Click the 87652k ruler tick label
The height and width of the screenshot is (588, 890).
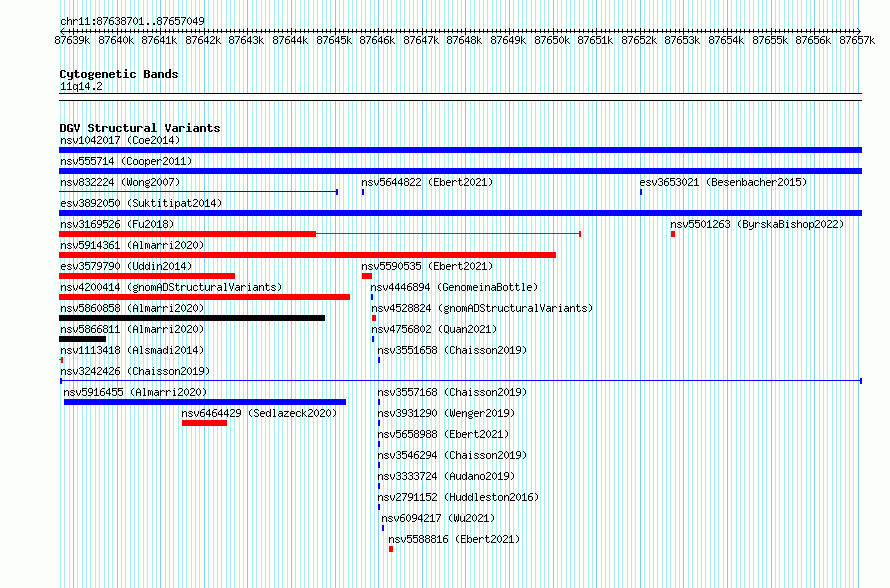(639, 40)
